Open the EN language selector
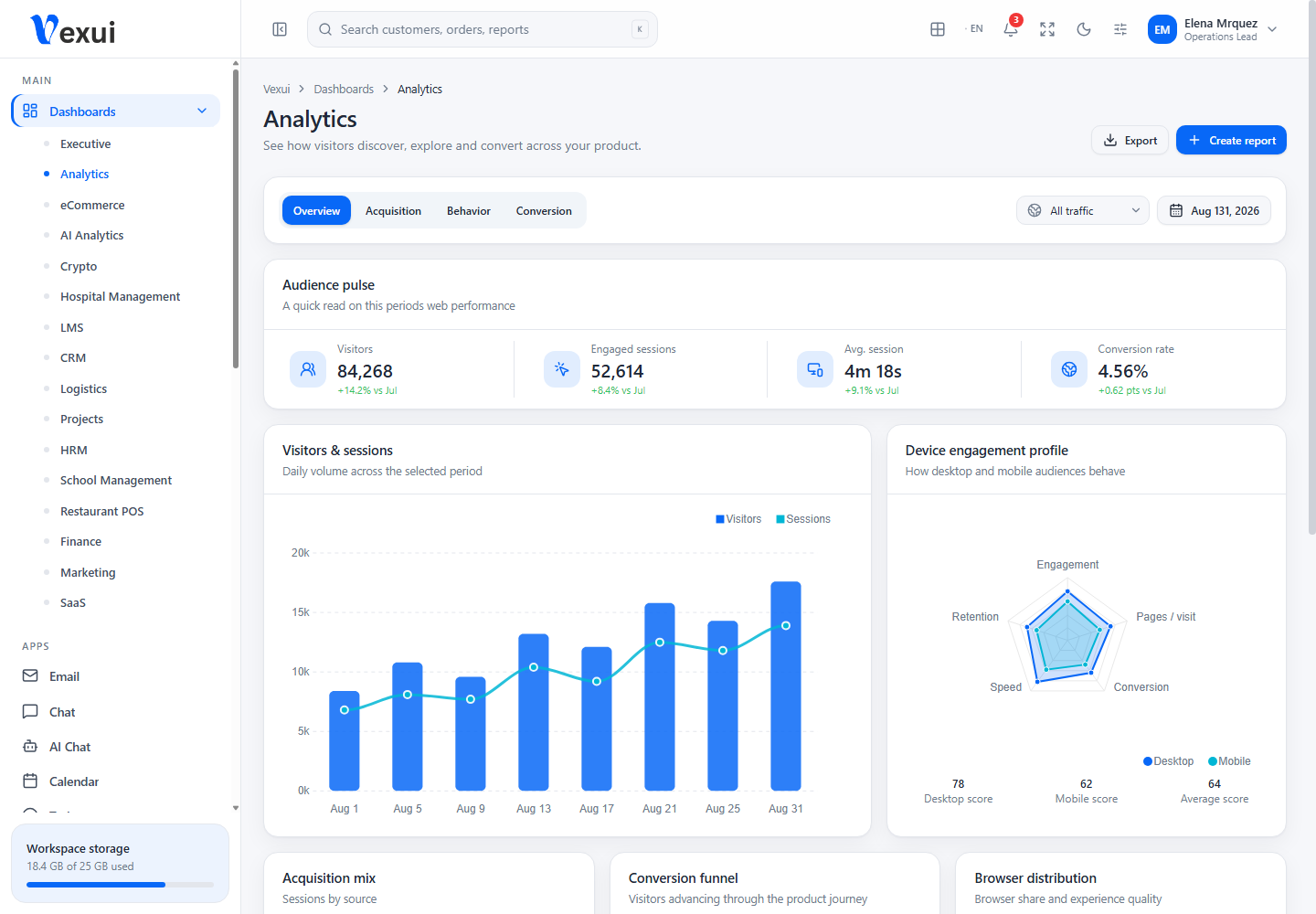 (x=974, y=29)
